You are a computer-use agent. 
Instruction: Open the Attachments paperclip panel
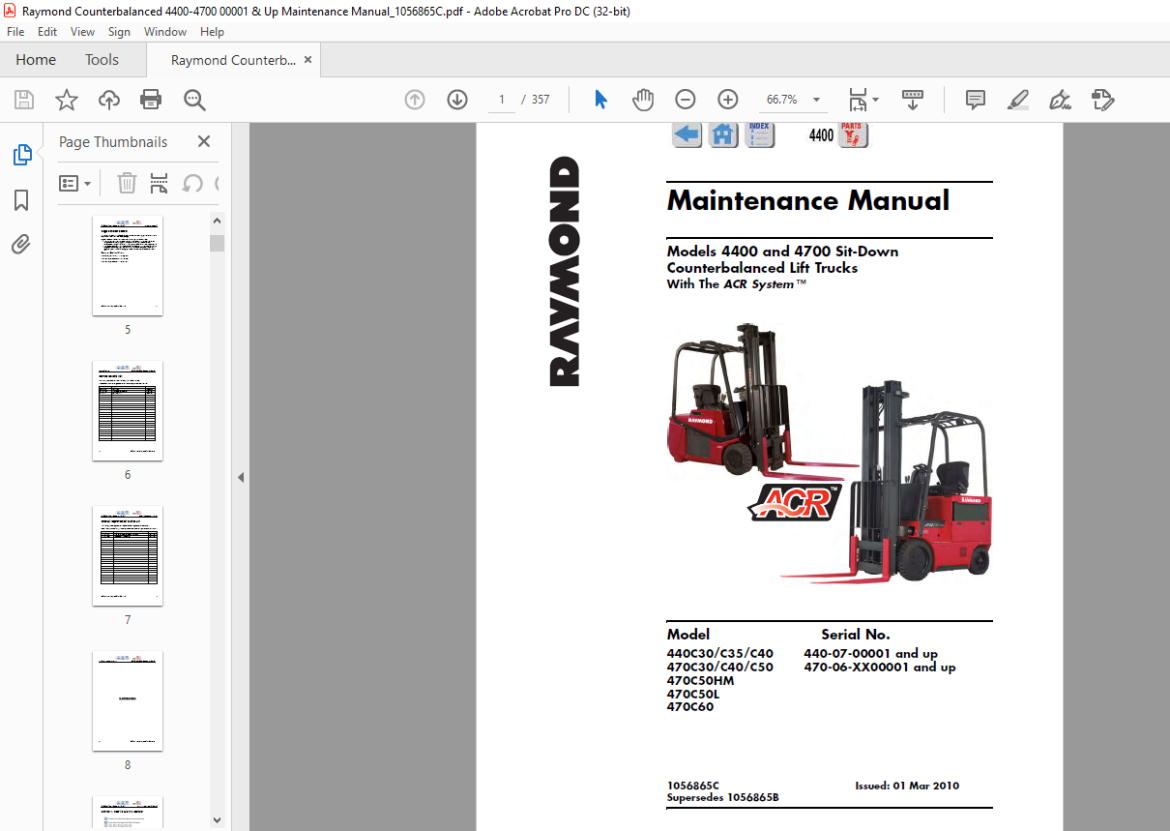(21, 244)
